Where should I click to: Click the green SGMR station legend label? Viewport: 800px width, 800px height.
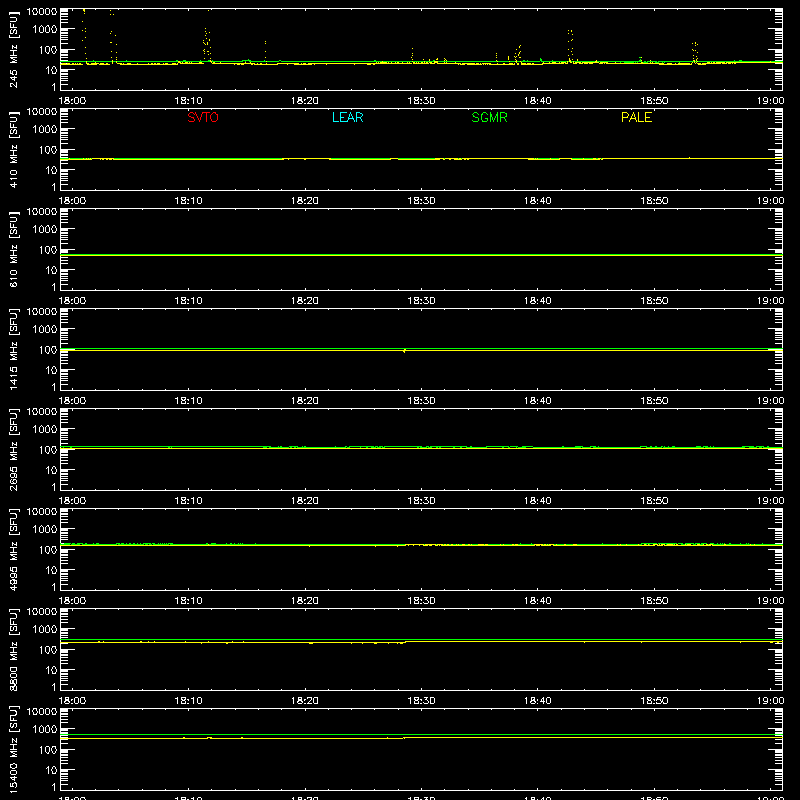[489, 117]
